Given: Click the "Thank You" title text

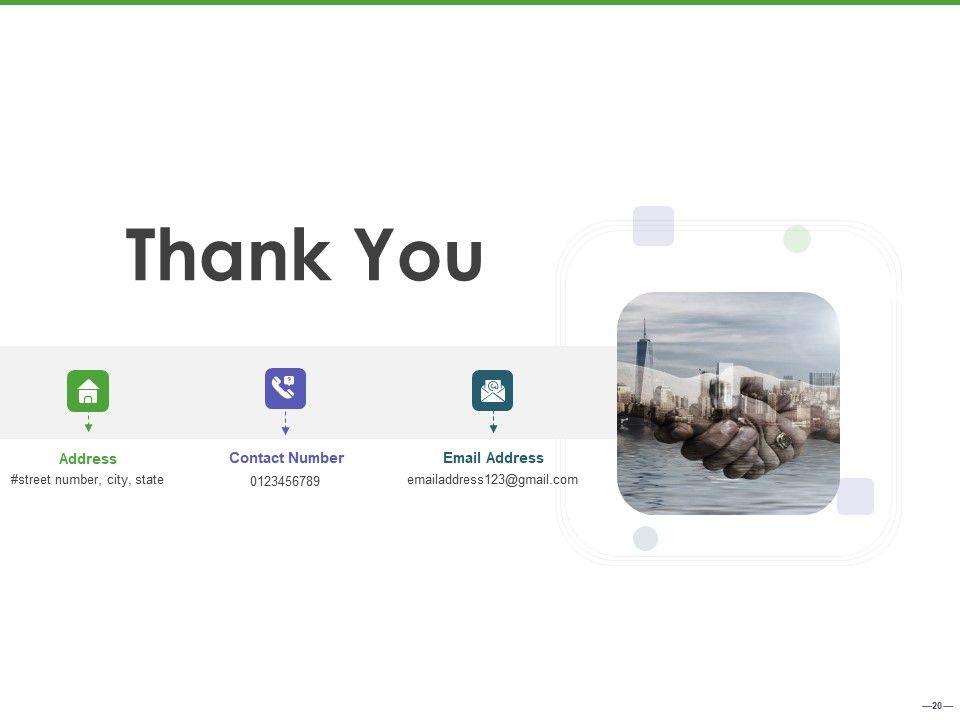Looking at the screenshot, I should pyautogui.click(x=304, y=256).
